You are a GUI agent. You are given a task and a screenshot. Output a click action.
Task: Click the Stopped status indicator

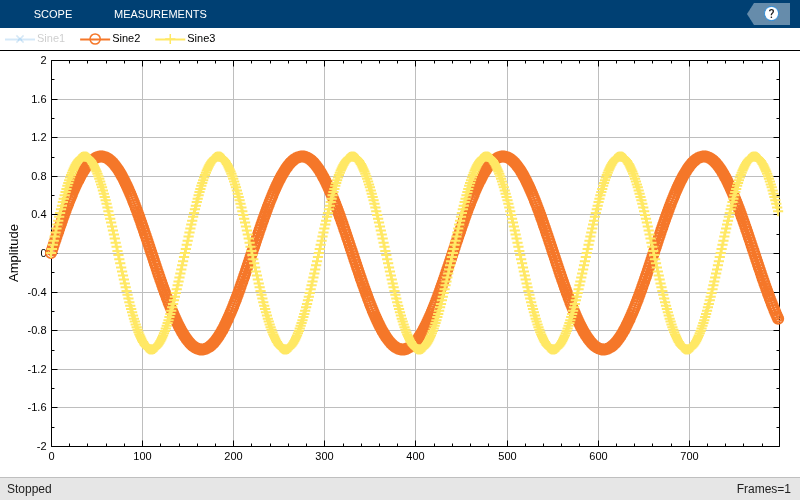(29, 489)
